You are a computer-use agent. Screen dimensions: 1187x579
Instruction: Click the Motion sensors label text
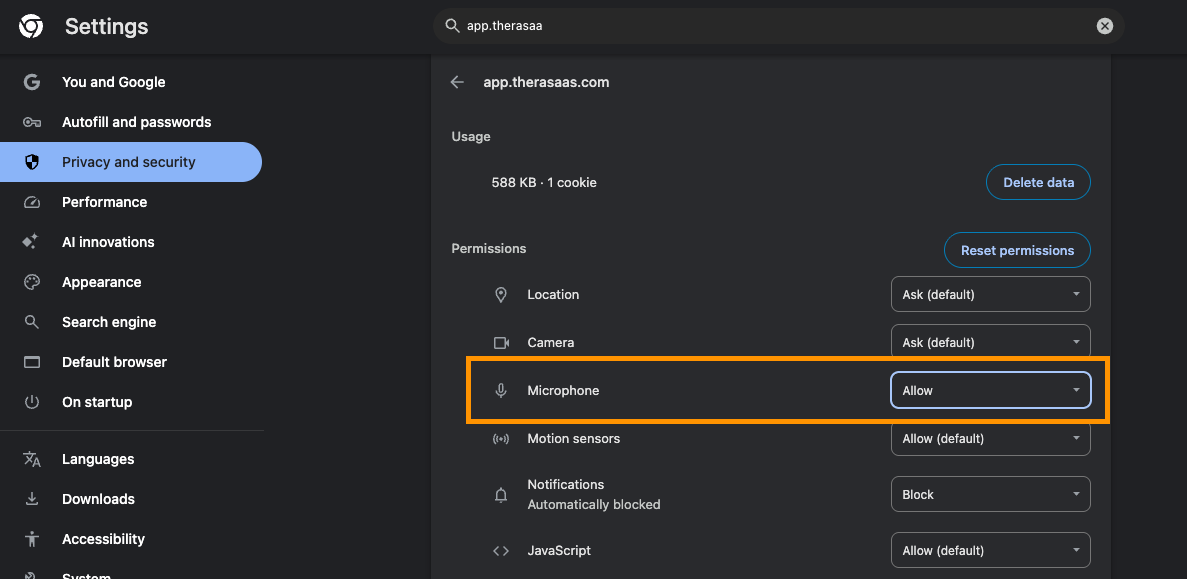(x=574, y=438)
